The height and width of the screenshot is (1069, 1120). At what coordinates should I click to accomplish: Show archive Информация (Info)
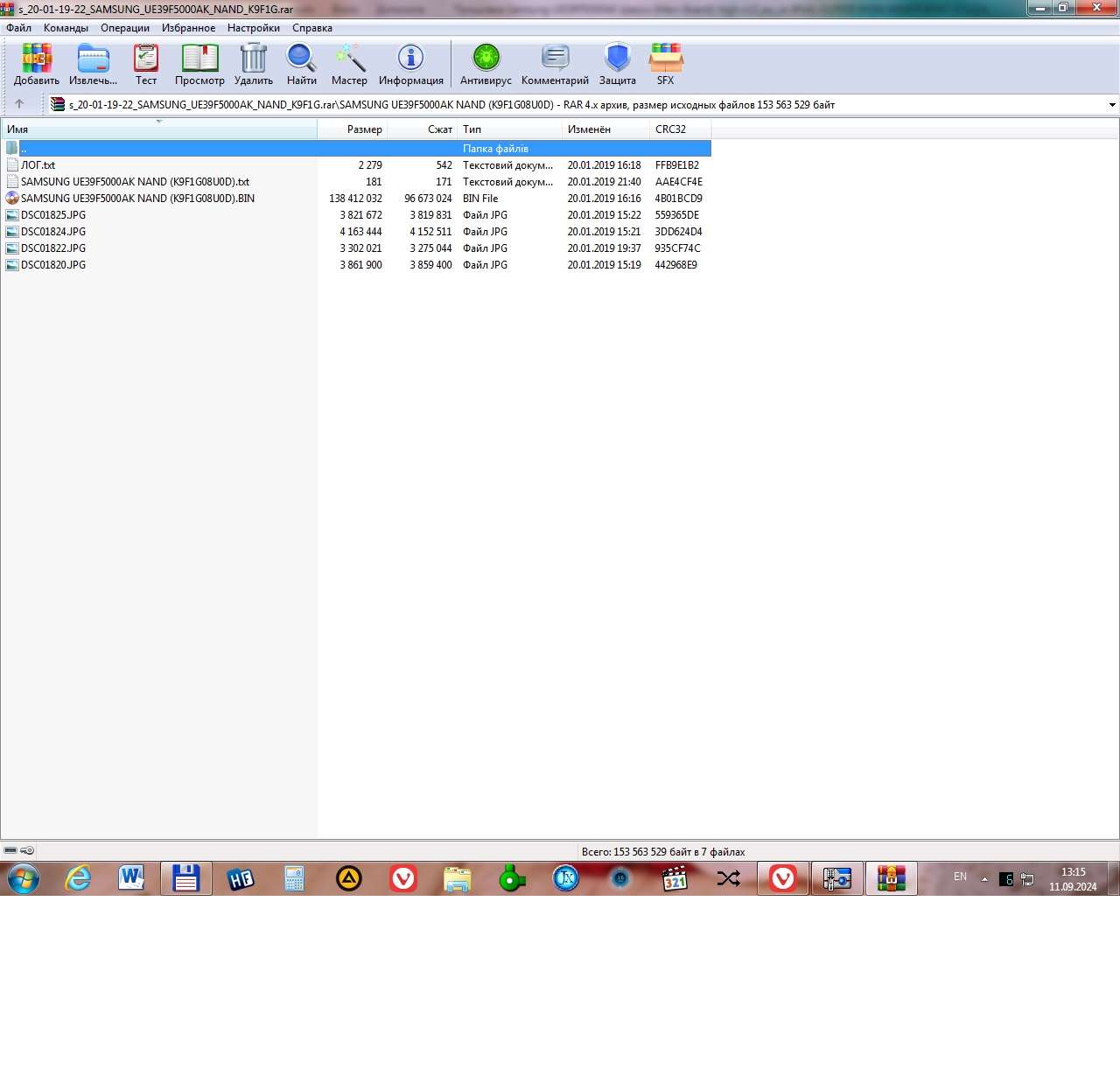[x=411, y=65]
